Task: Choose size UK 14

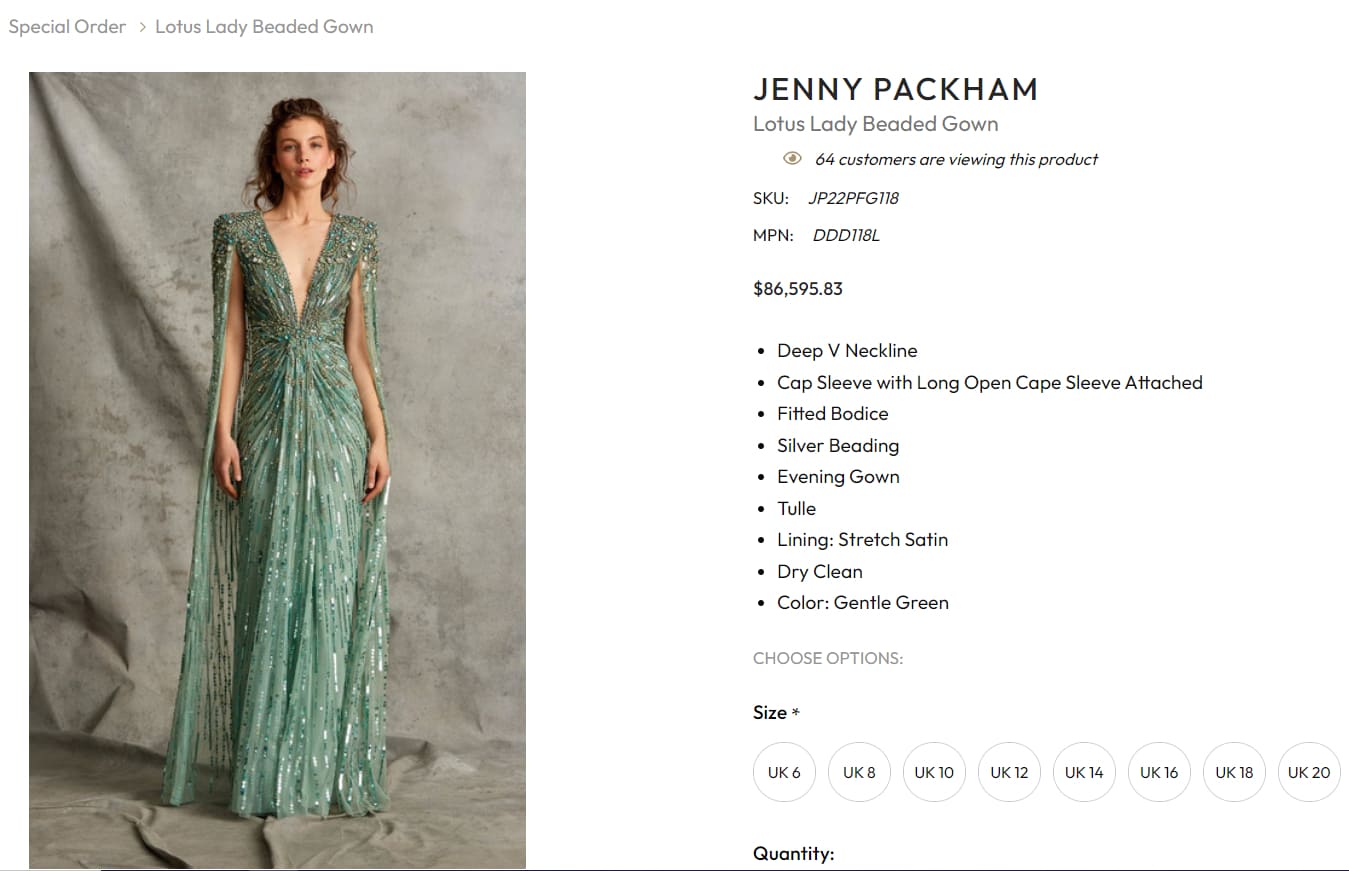Action: pos(1084,772)
